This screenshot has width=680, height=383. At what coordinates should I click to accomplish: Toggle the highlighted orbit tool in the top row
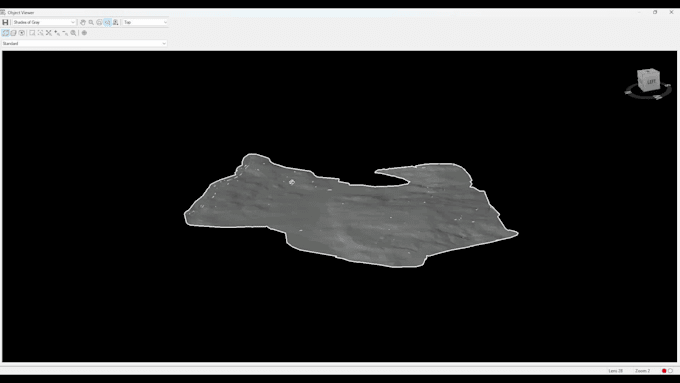[108, 22]
